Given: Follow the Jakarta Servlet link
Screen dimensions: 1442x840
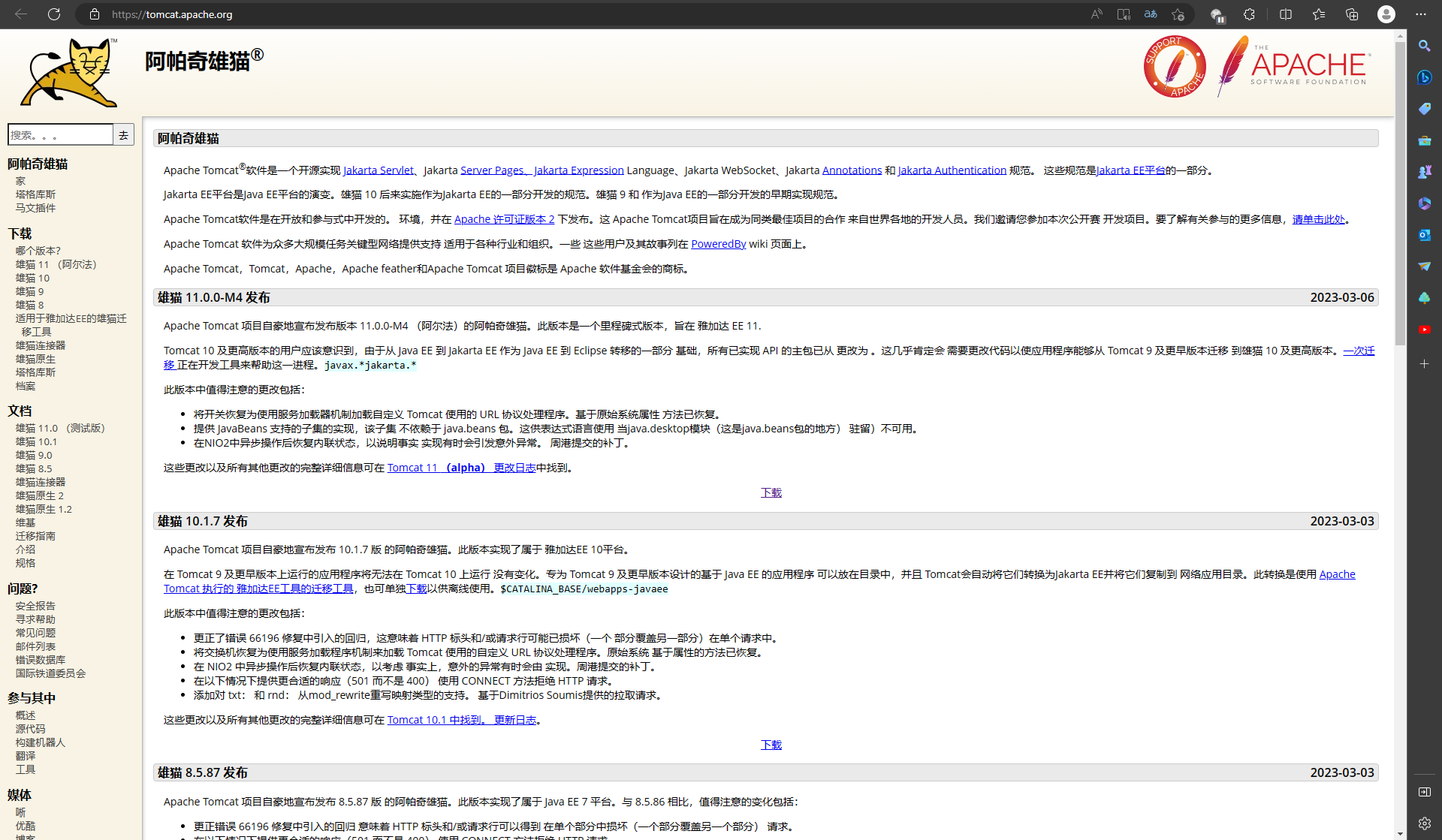Looking at the screenshot, I should (379, 170).
